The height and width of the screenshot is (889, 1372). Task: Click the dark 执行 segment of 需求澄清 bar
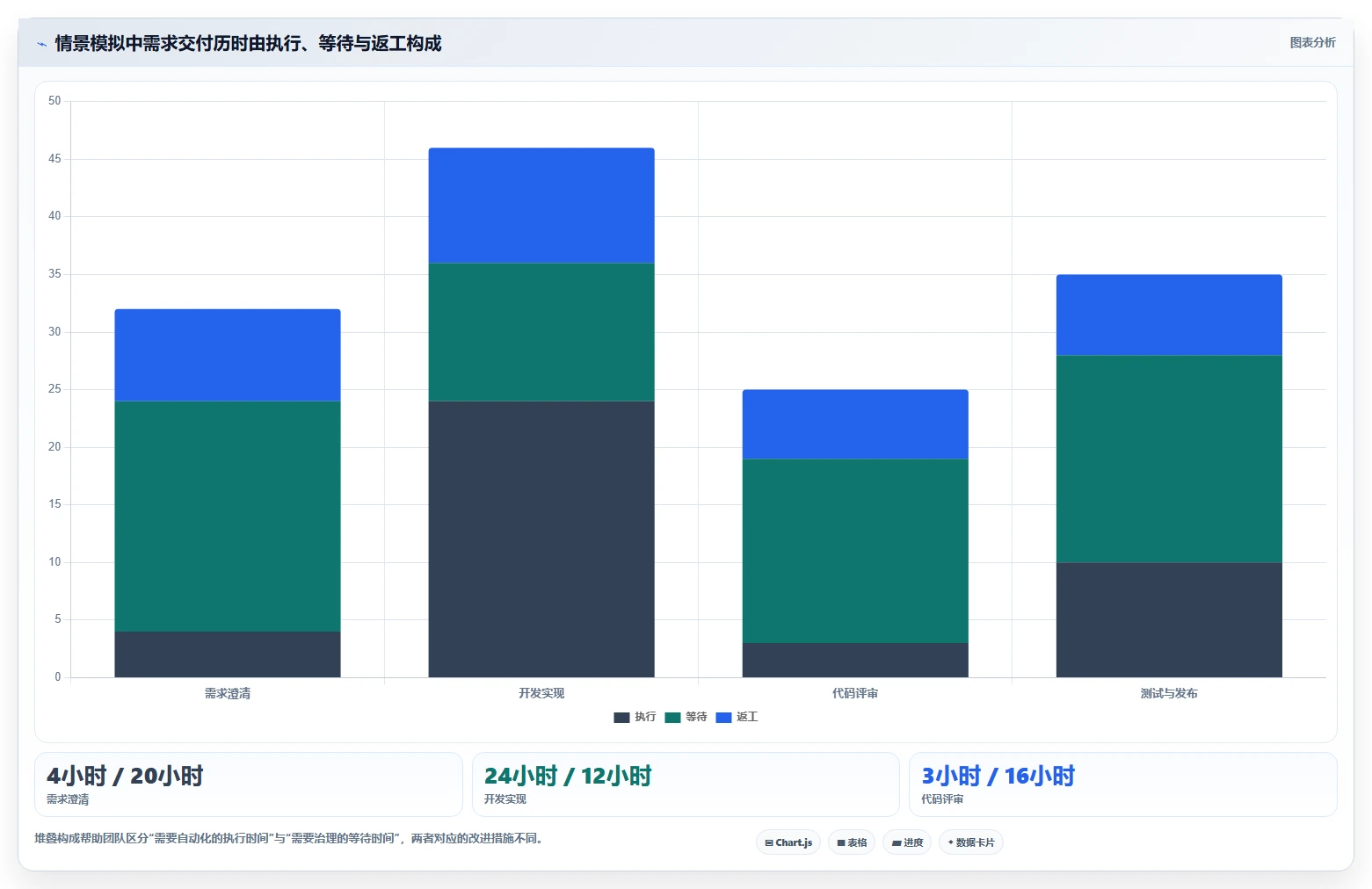228,654
